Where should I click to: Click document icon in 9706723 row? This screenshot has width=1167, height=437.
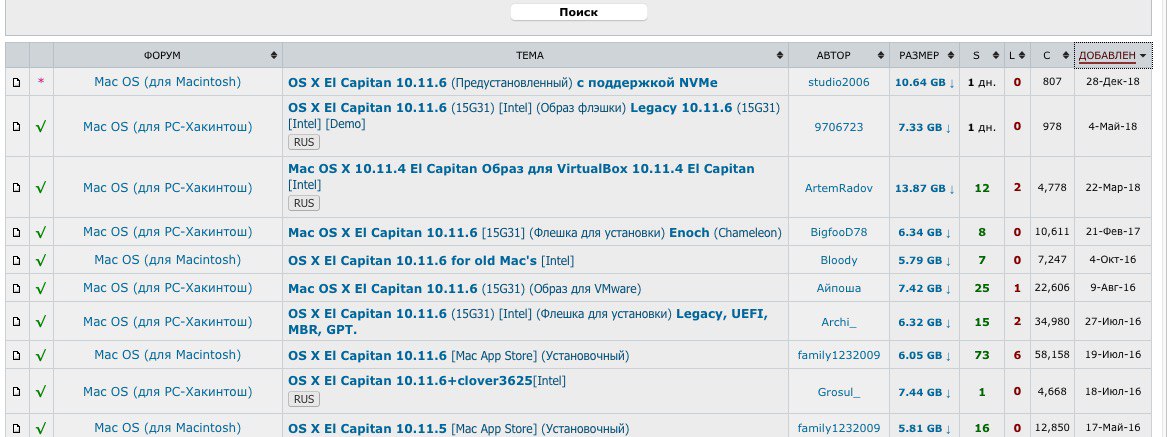point(16,127)
